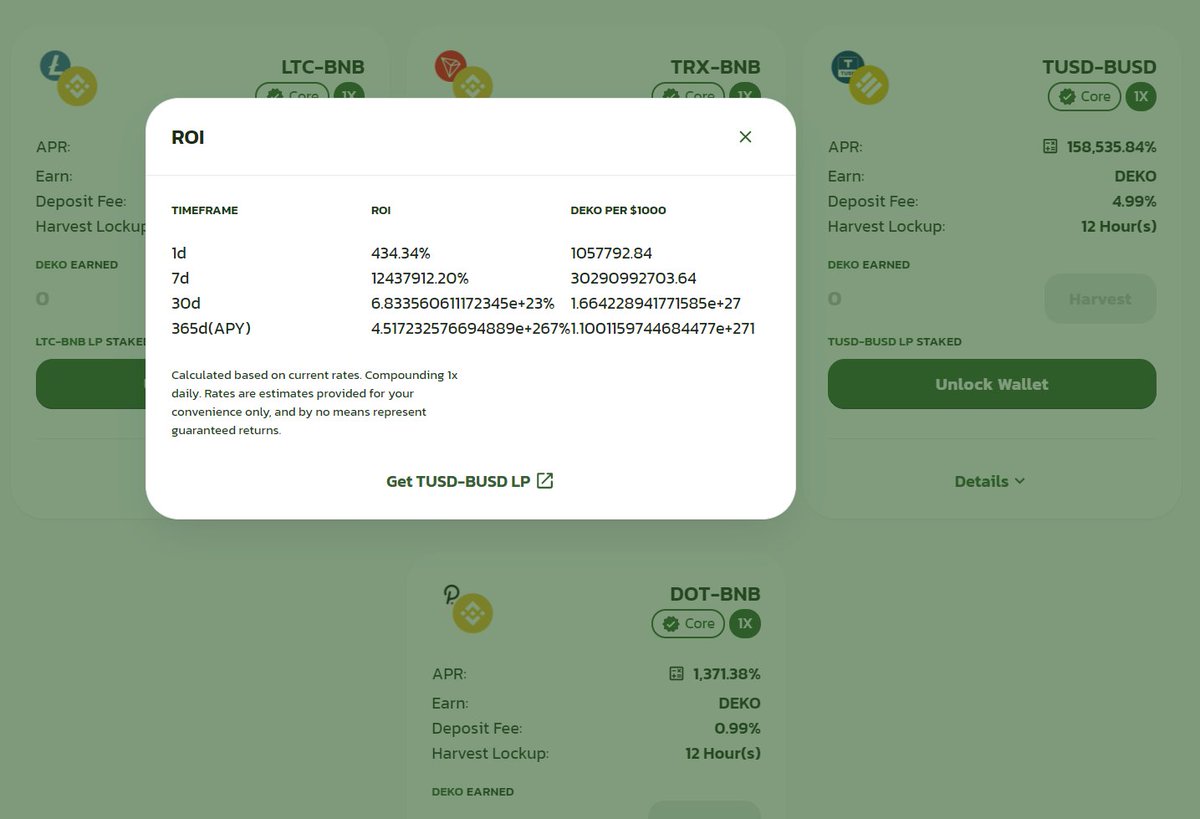Click the TIMEFRAME column header
Screen dimensions: 1200x819
pos(204,211)
